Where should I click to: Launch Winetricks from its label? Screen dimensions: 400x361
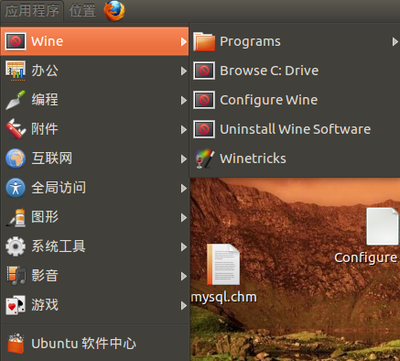pyautogui.click(x=253, y=158)
